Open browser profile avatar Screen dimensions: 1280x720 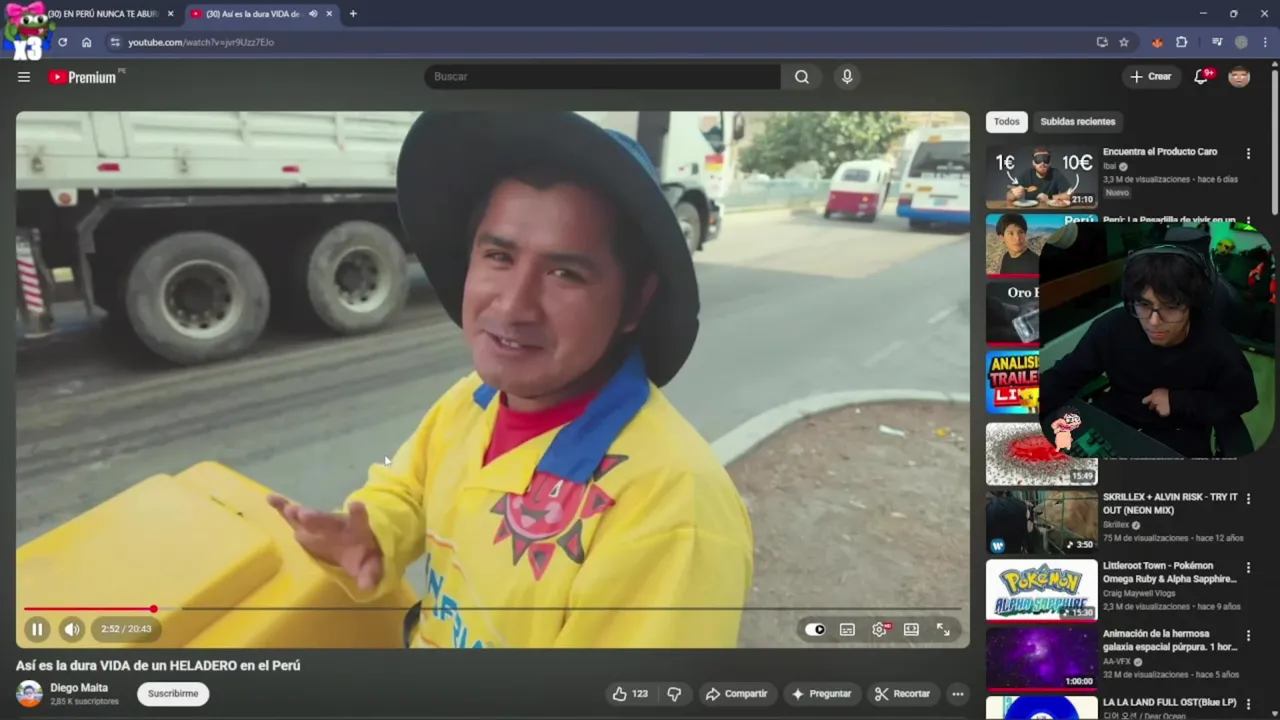tap(1241, 42)
